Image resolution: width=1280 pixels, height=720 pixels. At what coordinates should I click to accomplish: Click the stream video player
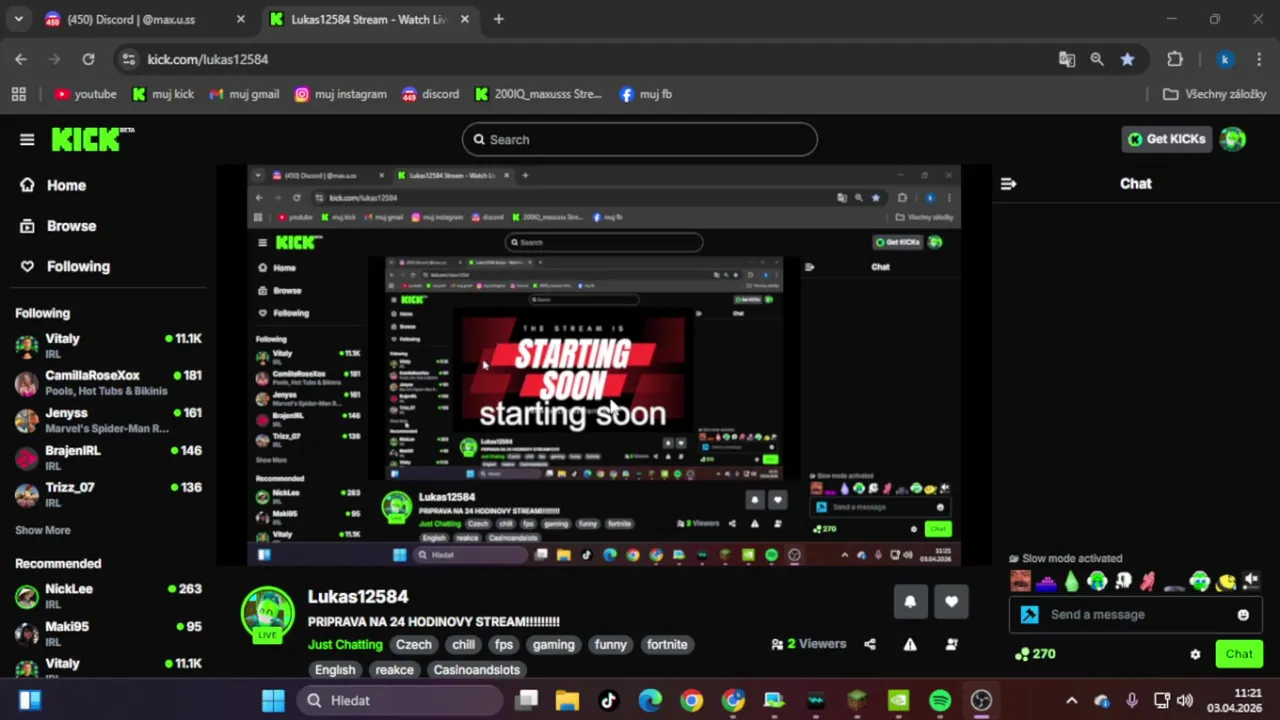pyautogui.click(x=604, y=366)
